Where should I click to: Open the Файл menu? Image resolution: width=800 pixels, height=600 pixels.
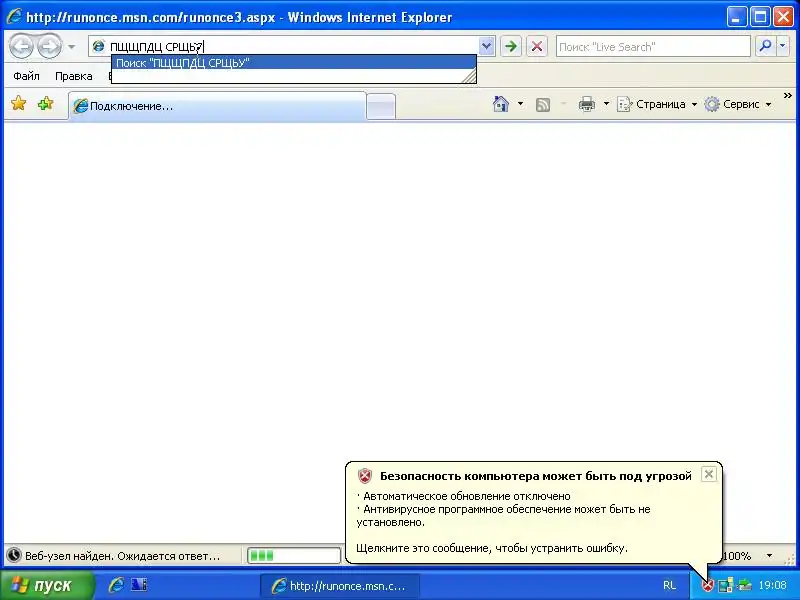click(x=26, y=76)
